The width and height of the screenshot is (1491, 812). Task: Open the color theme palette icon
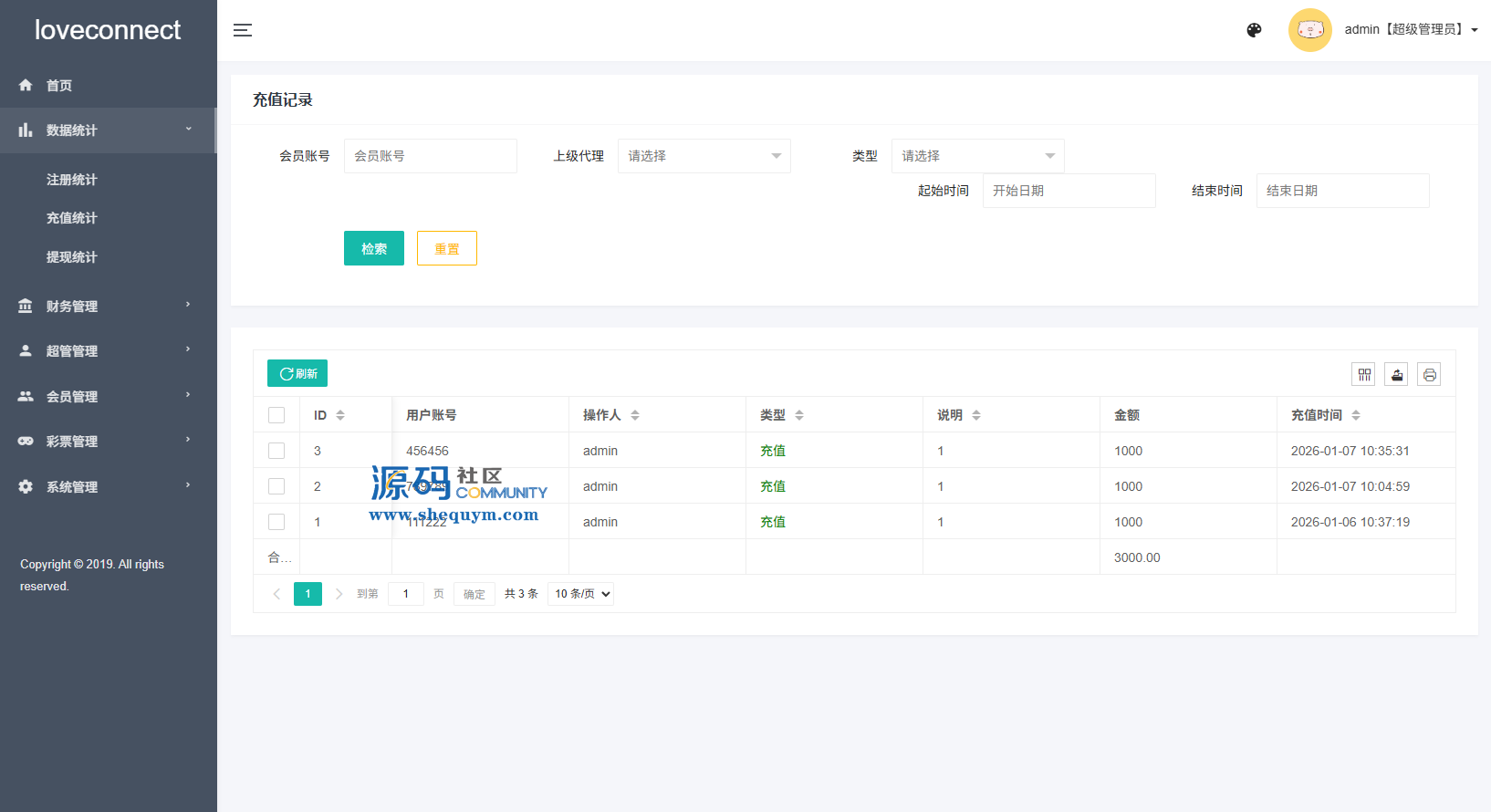[x=1254, y=30]
